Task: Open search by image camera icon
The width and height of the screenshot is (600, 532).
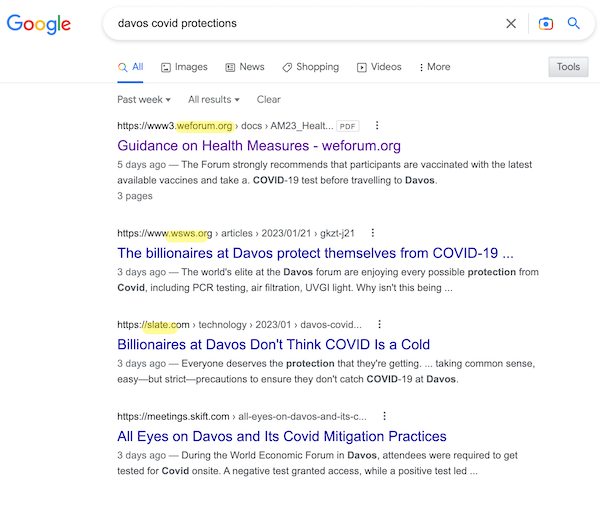Action: click(546, 23)
